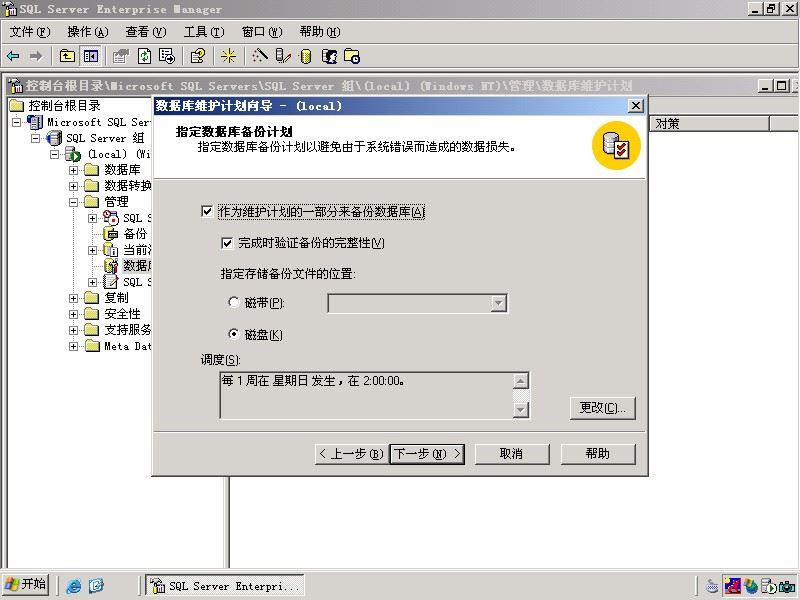Collapse the 管理 folder node
The image size is (800, 600).
(73, 202)
